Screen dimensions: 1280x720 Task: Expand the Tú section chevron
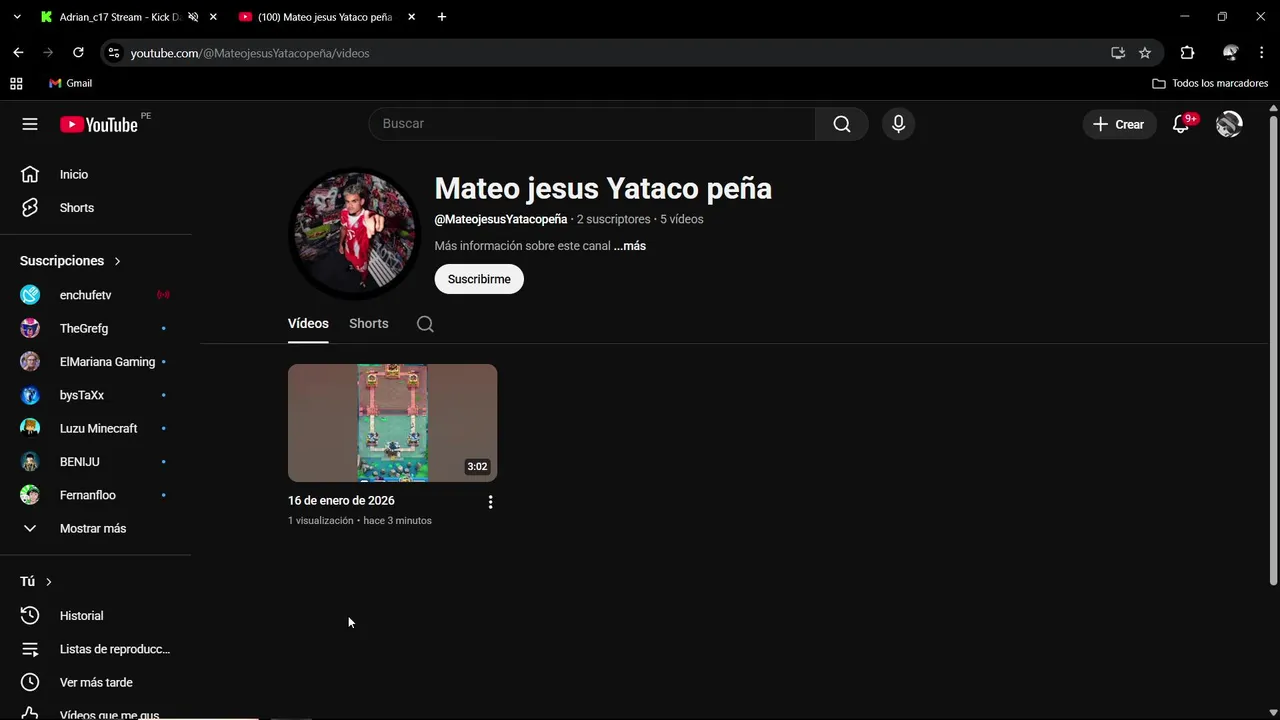coord(48,582)
